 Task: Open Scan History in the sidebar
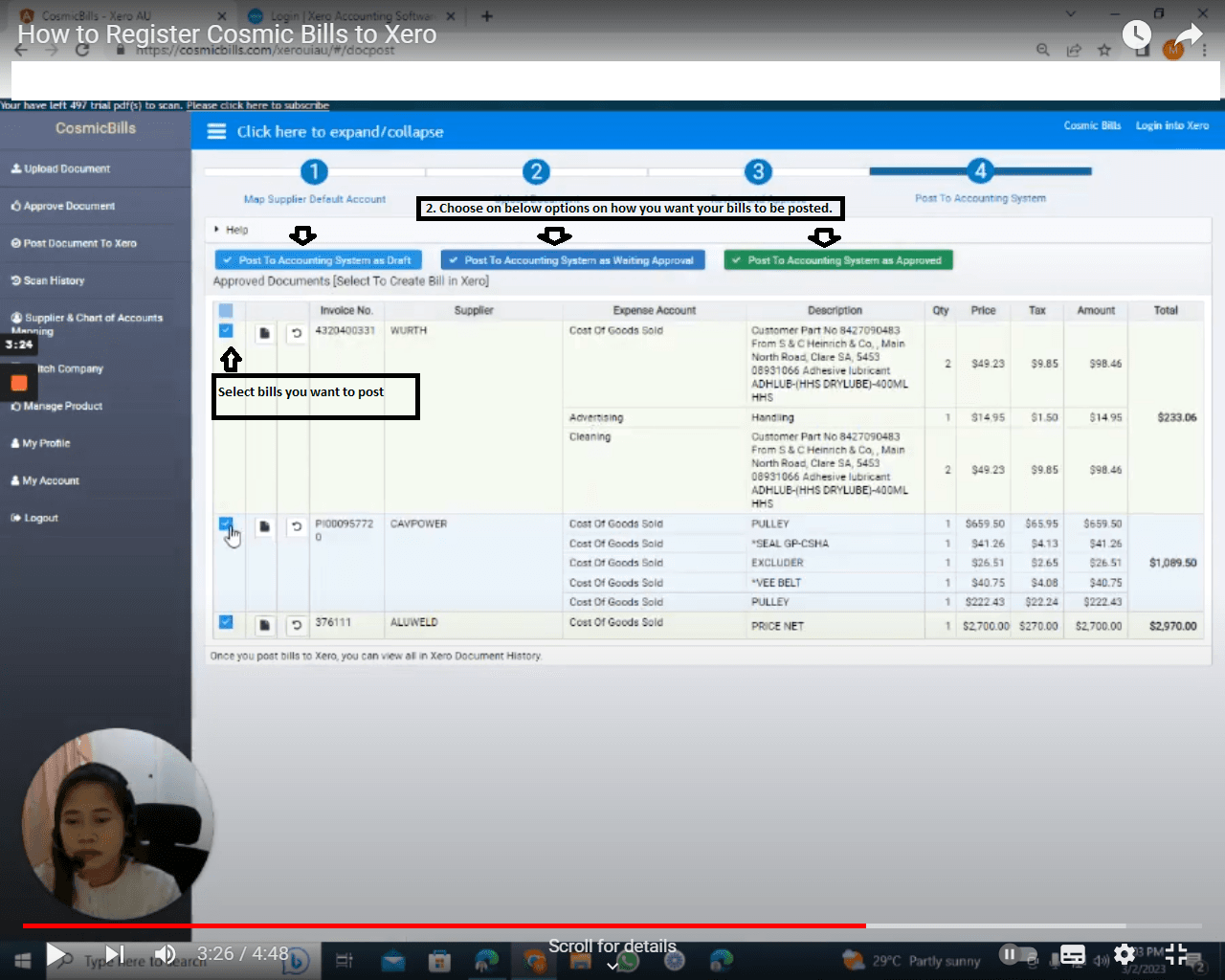48,280
